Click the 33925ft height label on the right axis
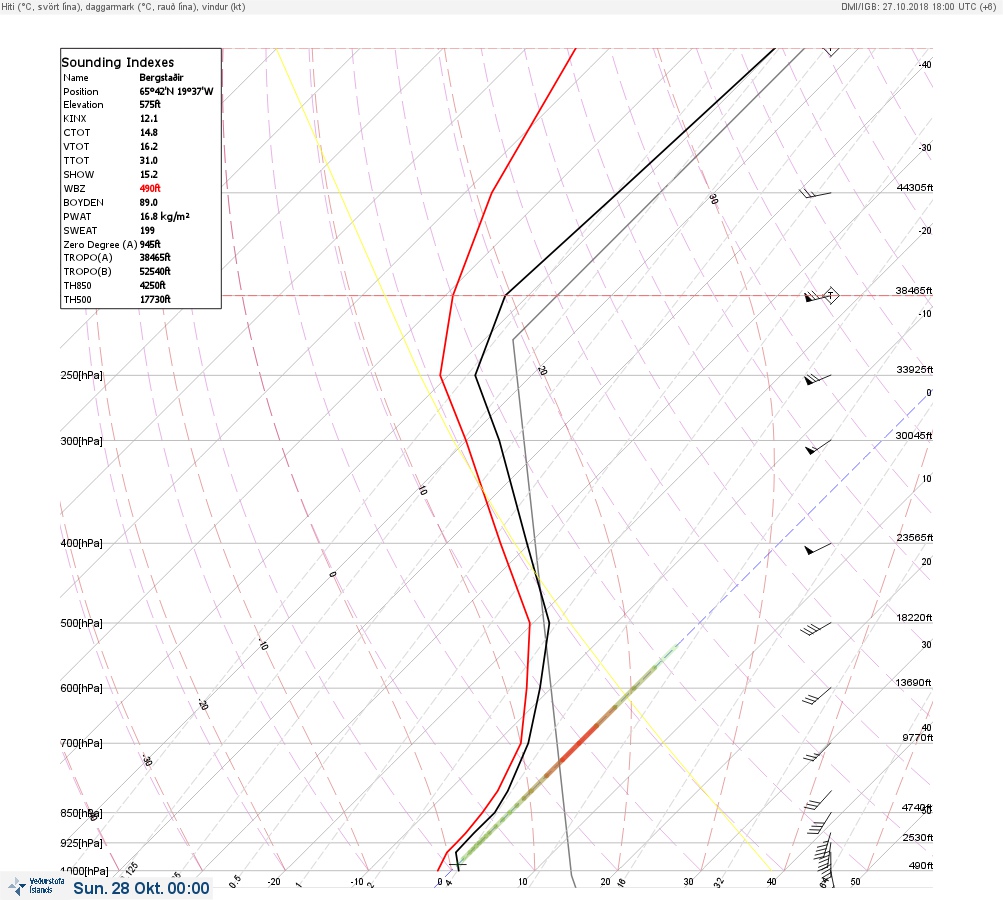 pyautogui.click(x=915, y=370)
